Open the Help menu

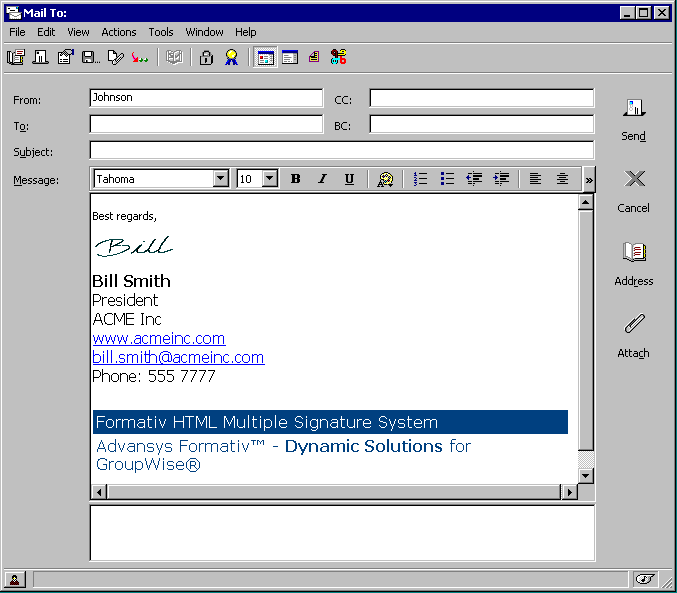pyautogui.click(x=246, y=32)
